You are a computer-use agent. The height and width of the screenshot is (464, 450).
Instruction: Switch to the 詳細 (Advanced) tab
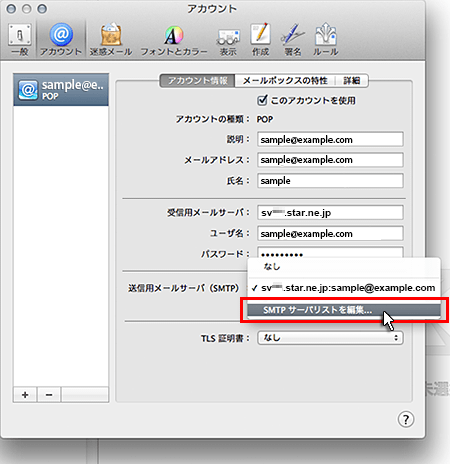(352, 81)
